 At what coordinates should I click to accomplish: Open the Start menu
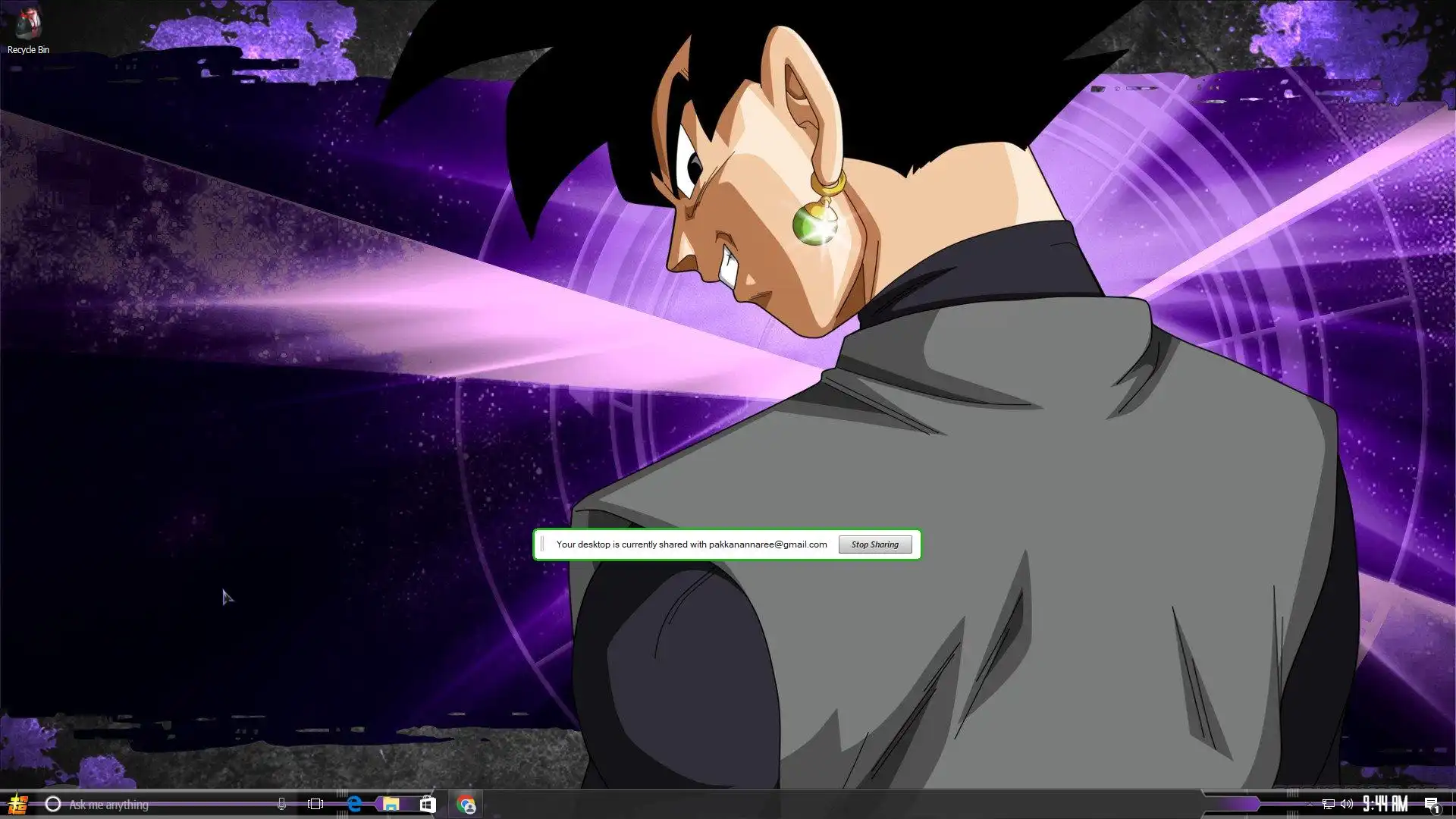(x=17, y=804)
